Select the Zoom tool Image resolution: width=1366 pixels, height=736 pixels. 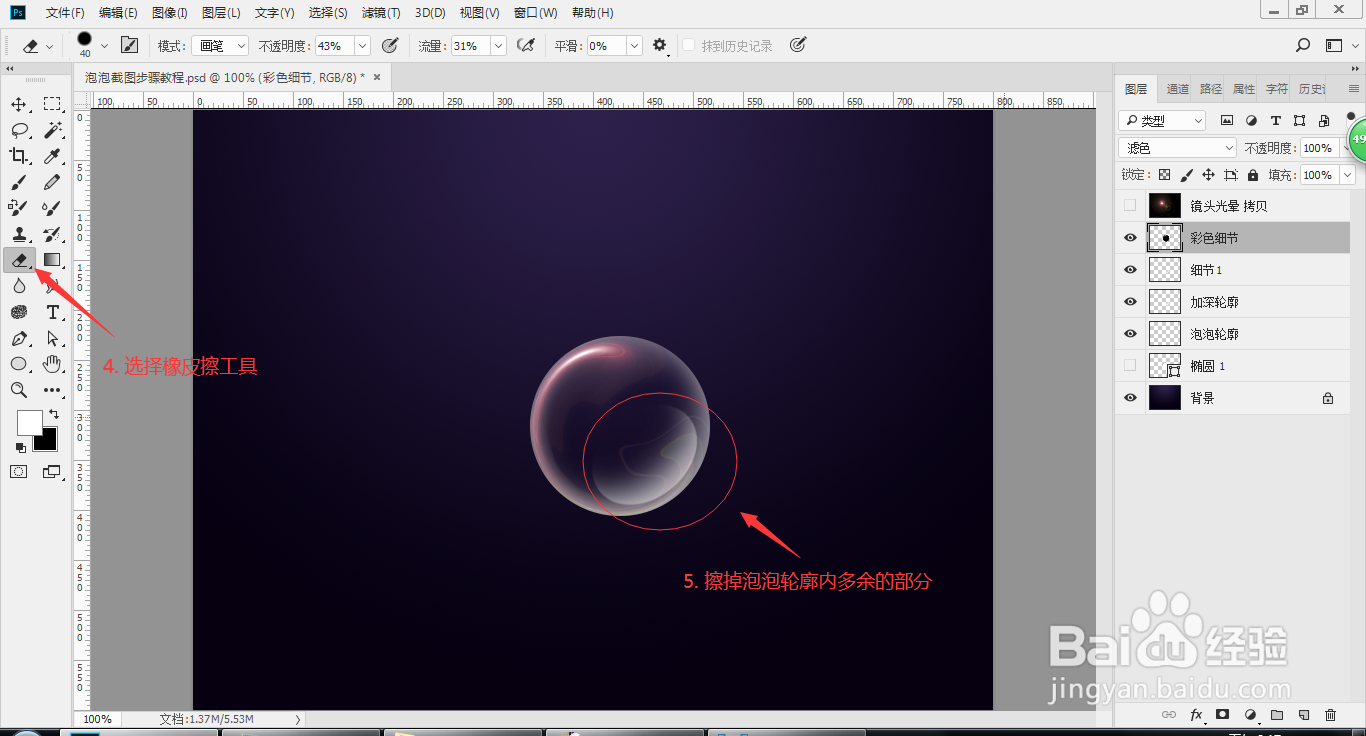pos(19,390)
